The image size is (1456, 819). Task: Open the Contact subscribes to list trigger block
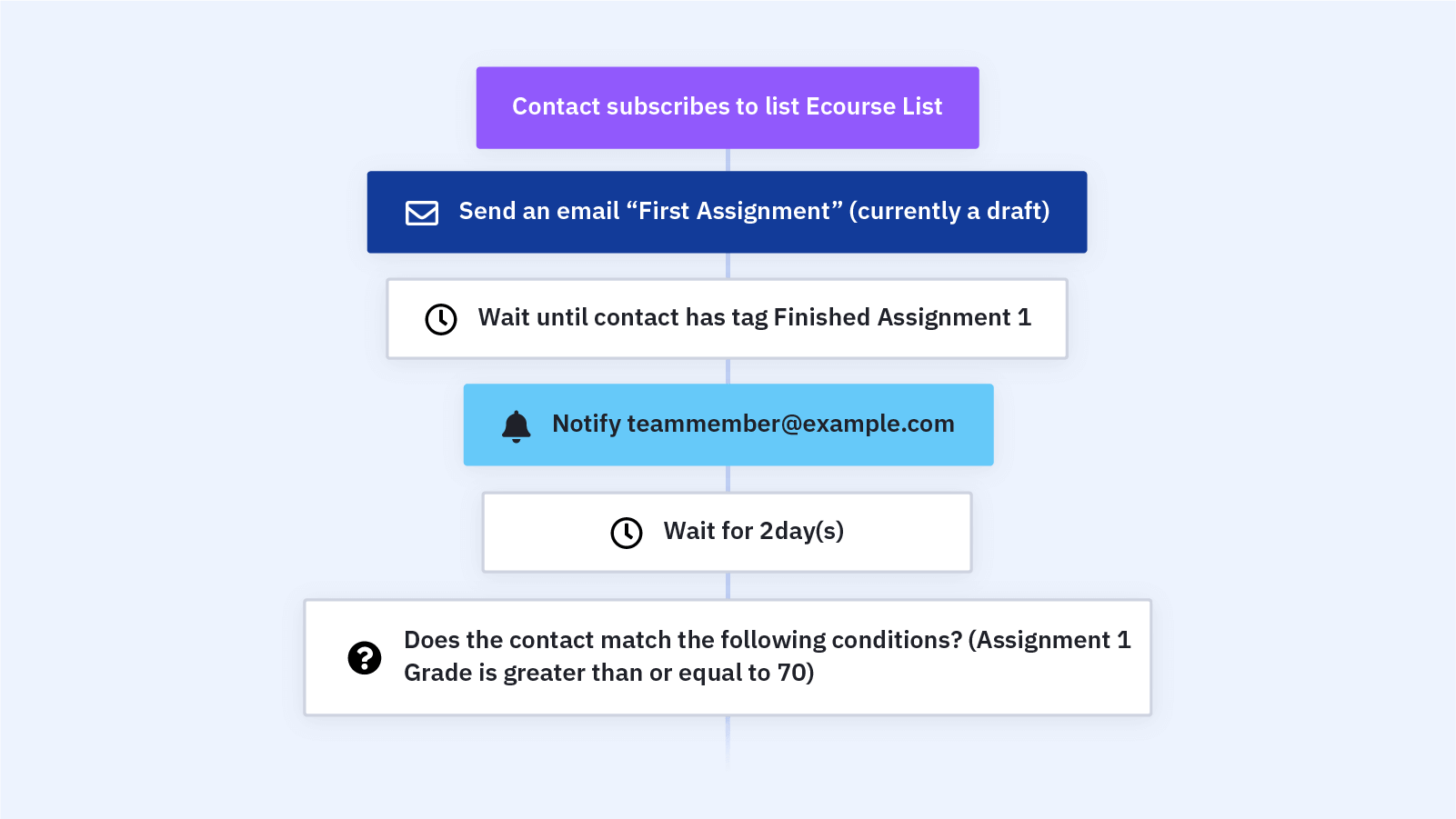click(728, 107)
